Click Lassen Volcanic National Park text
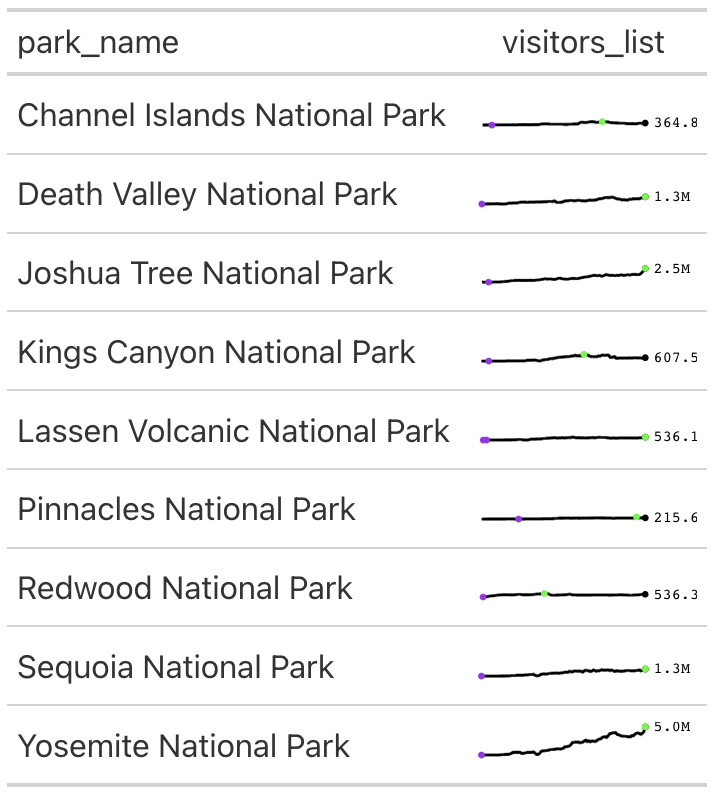 click(234, 431)
